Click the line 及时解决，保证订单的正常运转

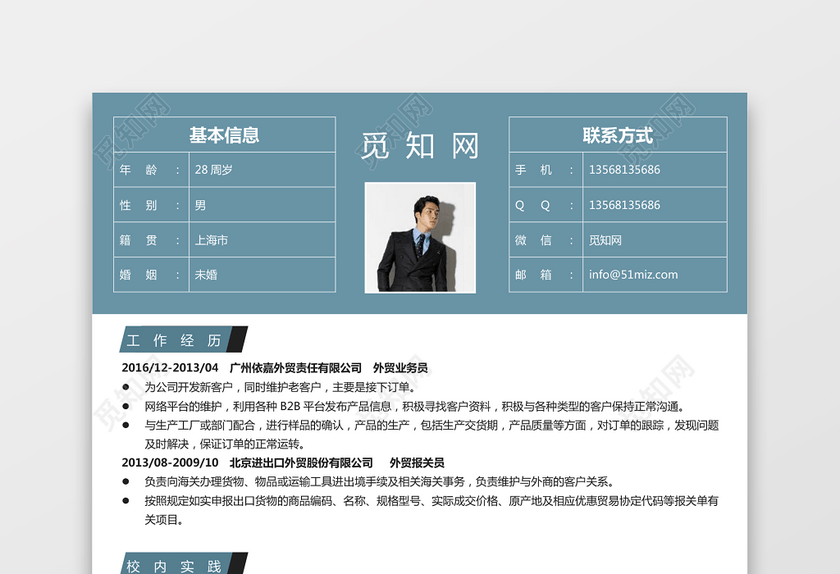224,444
